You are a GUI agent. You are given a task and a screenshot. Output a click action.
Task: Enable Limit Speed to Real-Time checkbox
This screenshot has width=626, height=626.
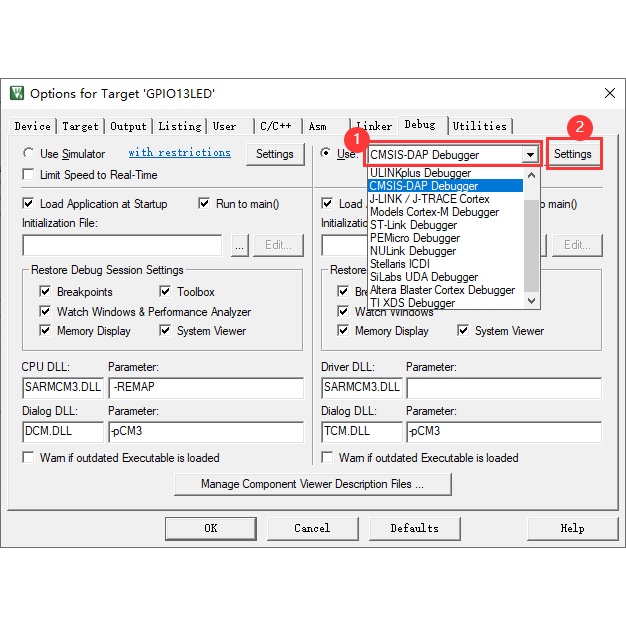point(29,175)
